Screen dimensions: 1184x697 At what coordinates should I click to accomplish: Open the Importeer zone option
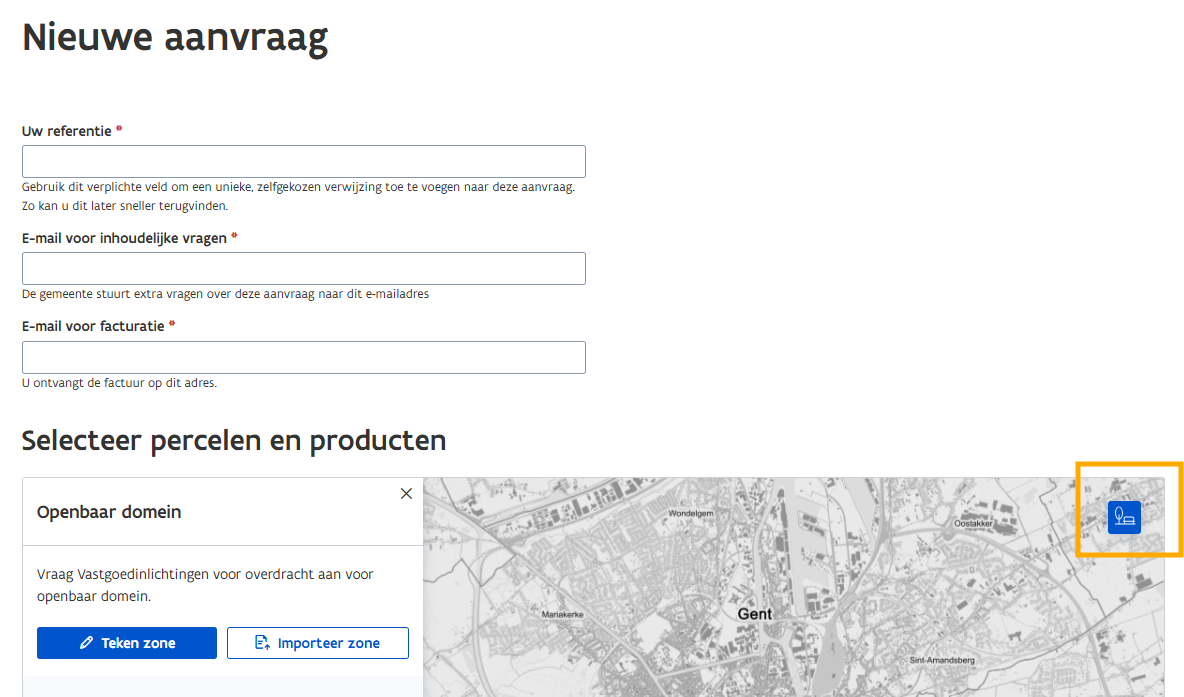[x=318, y=643]
